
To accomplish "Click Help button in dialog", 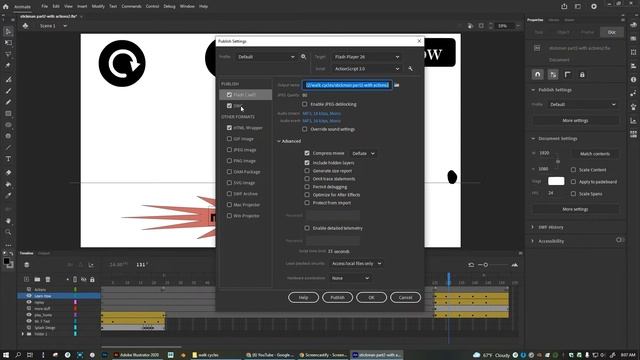I will pos(303,298).
